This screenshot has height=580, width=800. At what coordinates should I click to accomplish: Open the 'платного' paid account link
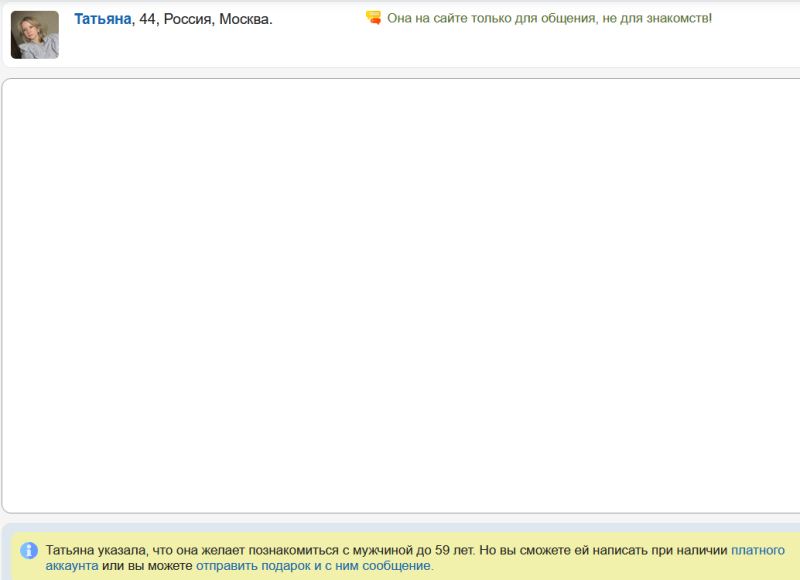(x=765, y=550)
